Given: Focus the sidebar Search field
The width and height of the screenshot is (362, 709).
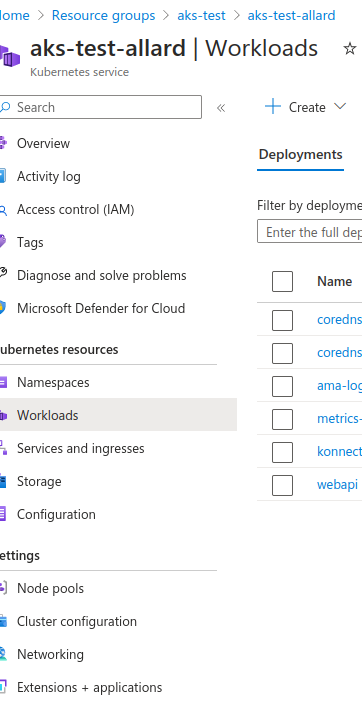Looking at the screenshot, I should coord(100,107).
